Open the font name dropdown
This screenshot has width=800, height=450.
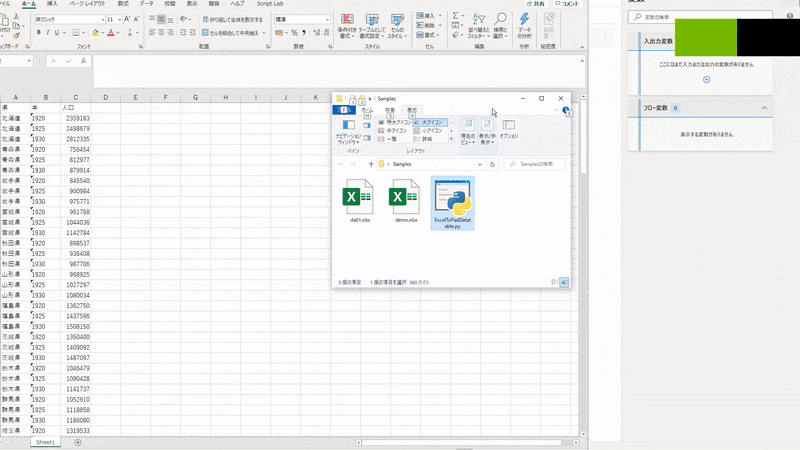click(103, 19)
